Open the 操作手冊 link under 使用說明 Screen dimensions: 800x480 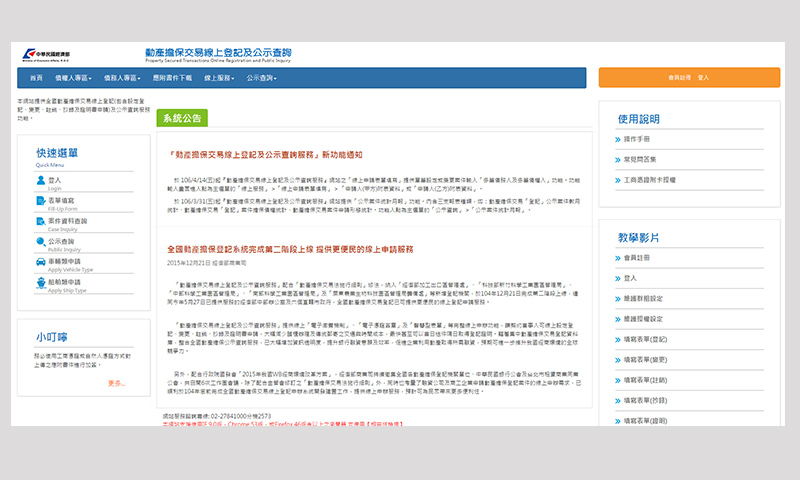[x=637, y=139]
